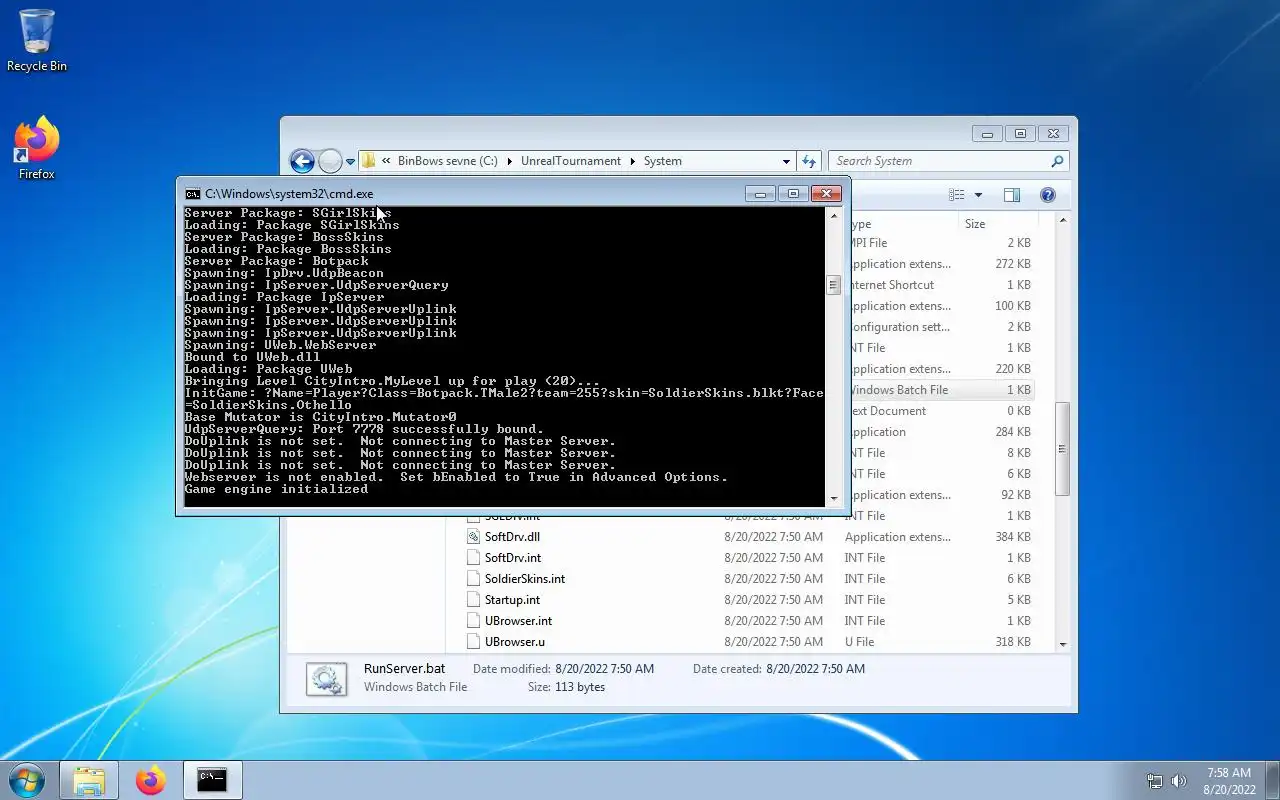
Task: Open the More view options dropdown
Action: coord(978,195)
